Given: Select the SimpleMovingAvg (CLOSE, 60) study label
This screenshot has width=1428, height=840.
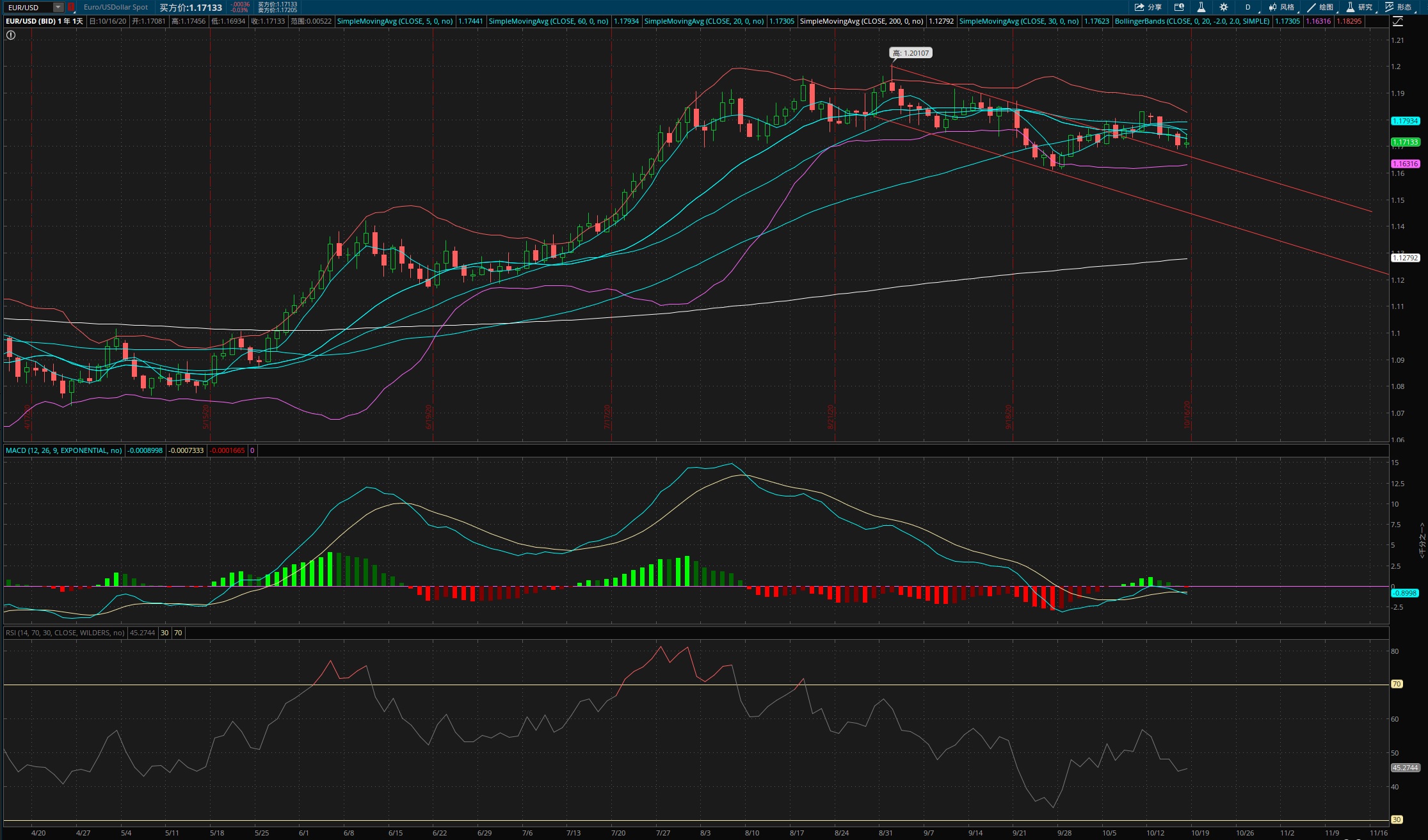Looking at the screenshot, I should 549,21.
